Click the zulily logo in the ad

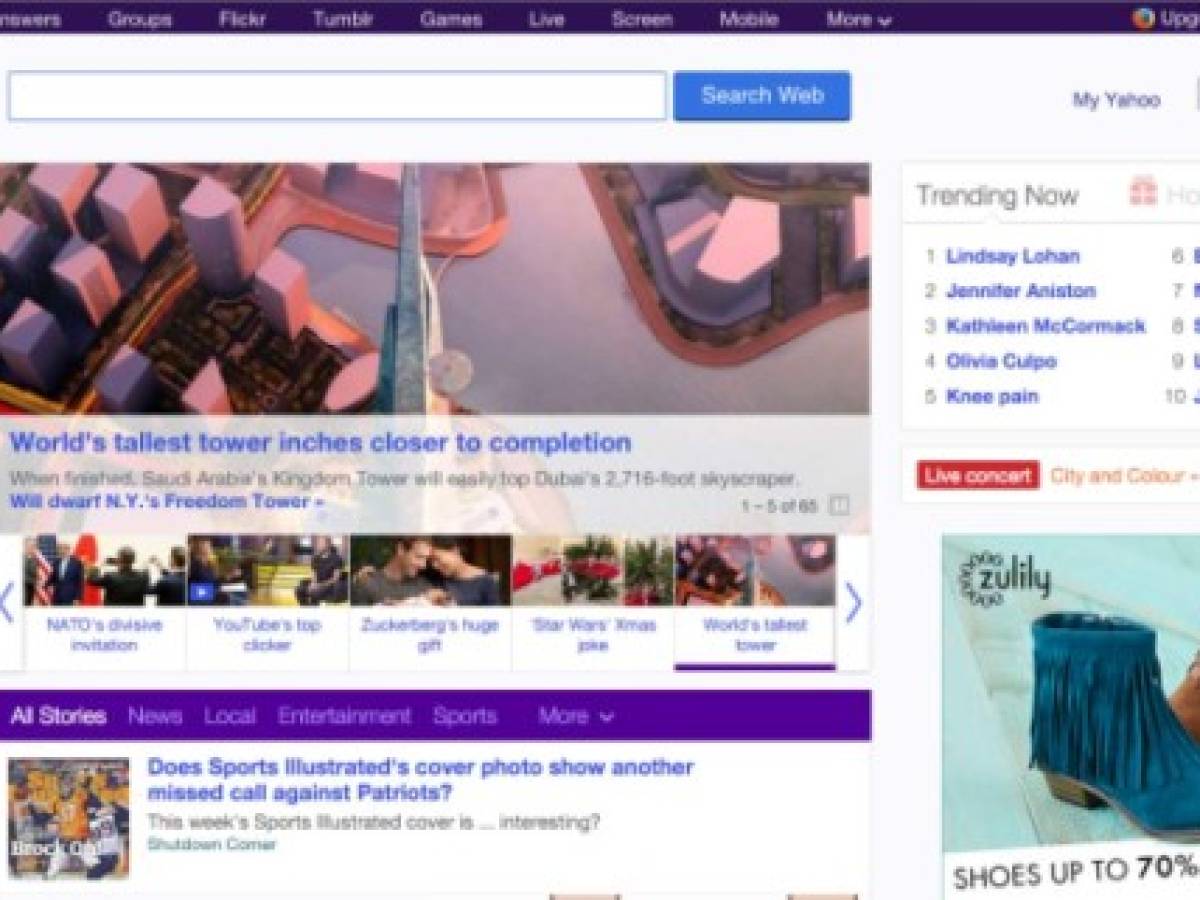tap(1004, 578)
